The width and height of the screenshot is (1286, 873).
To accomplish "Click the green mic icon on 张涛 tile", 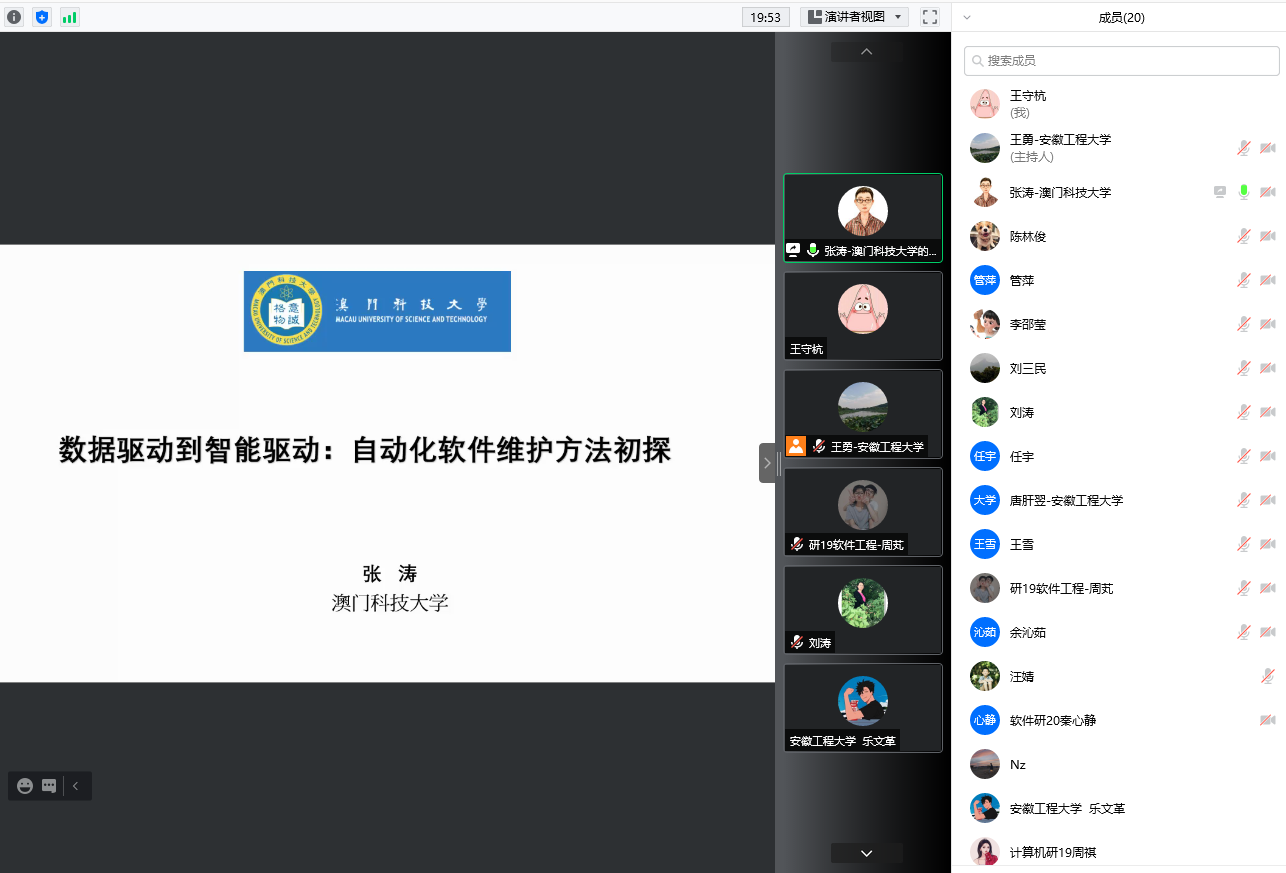I will [813, 250].
